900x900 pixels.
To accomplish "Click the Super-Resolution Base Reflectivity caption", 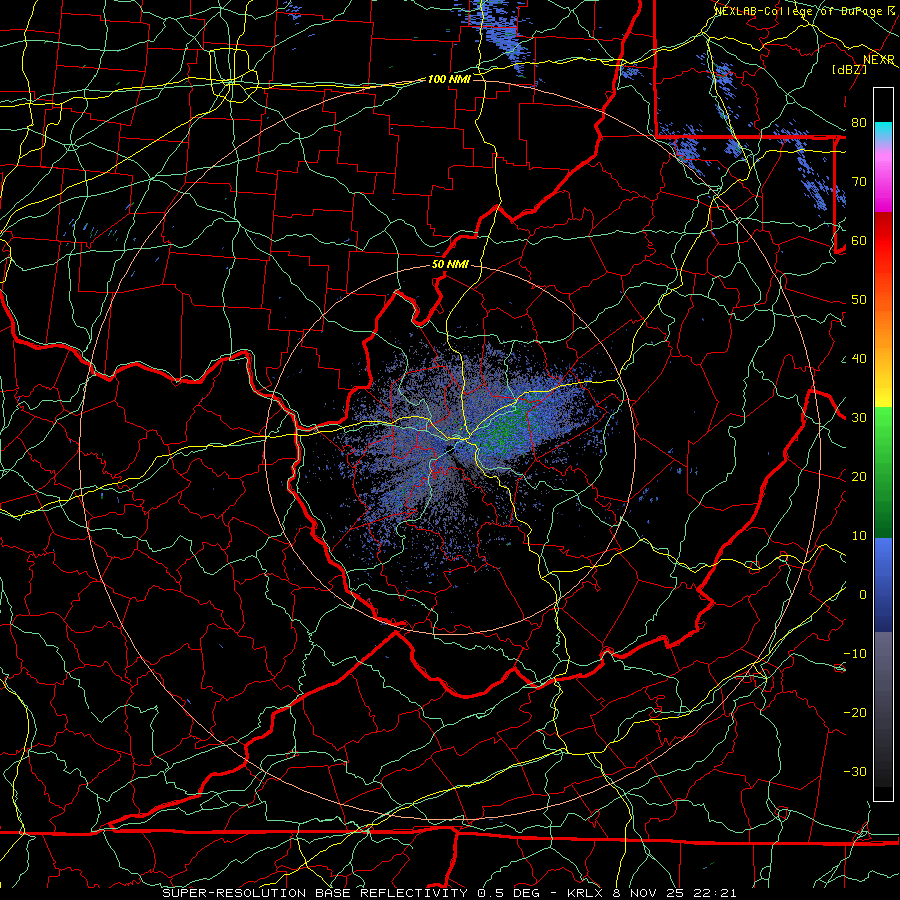I will click(x=449, y=893).
